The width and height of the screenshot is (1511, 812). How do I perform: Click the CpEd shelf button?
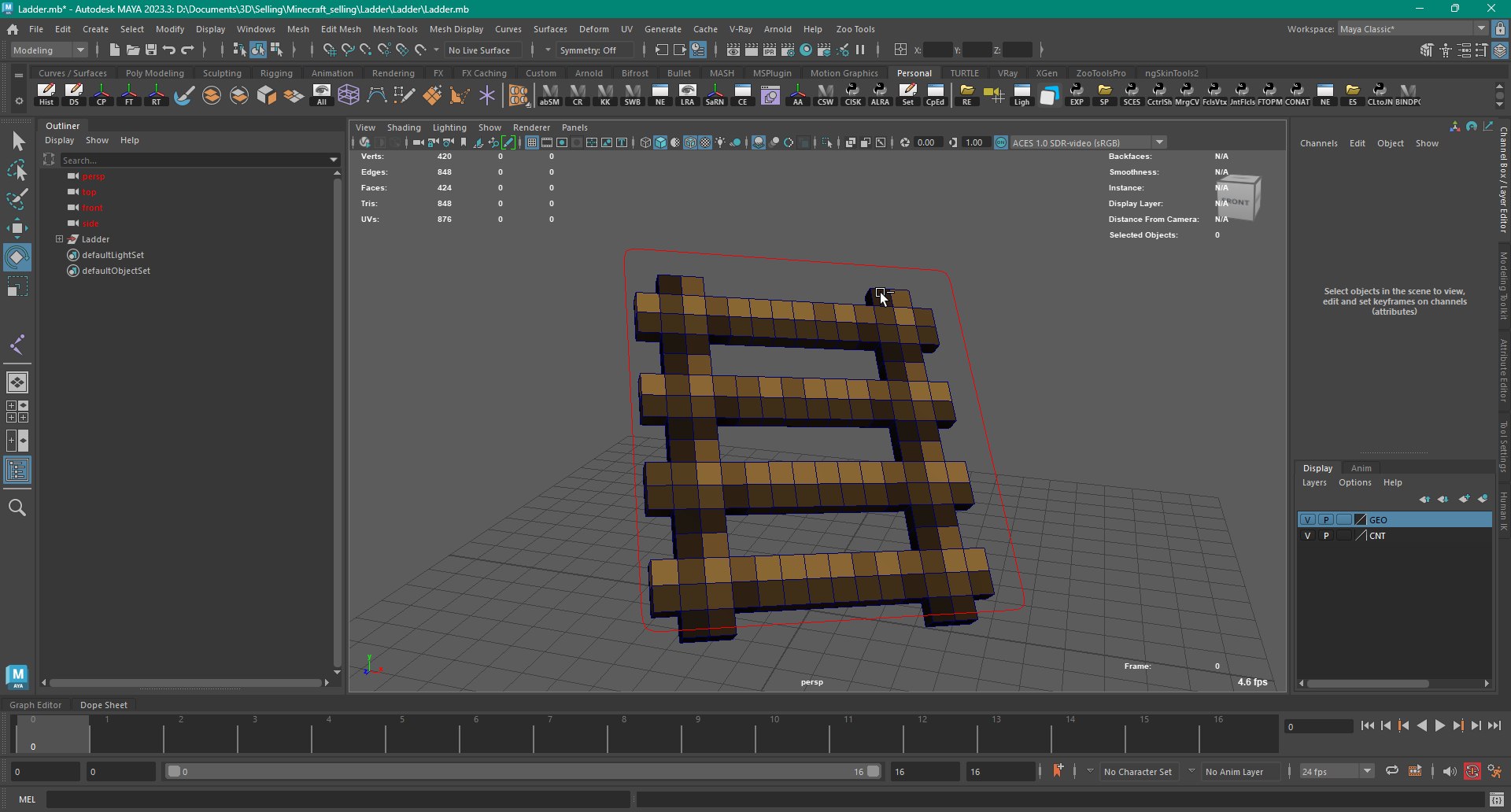coord(935,94)
